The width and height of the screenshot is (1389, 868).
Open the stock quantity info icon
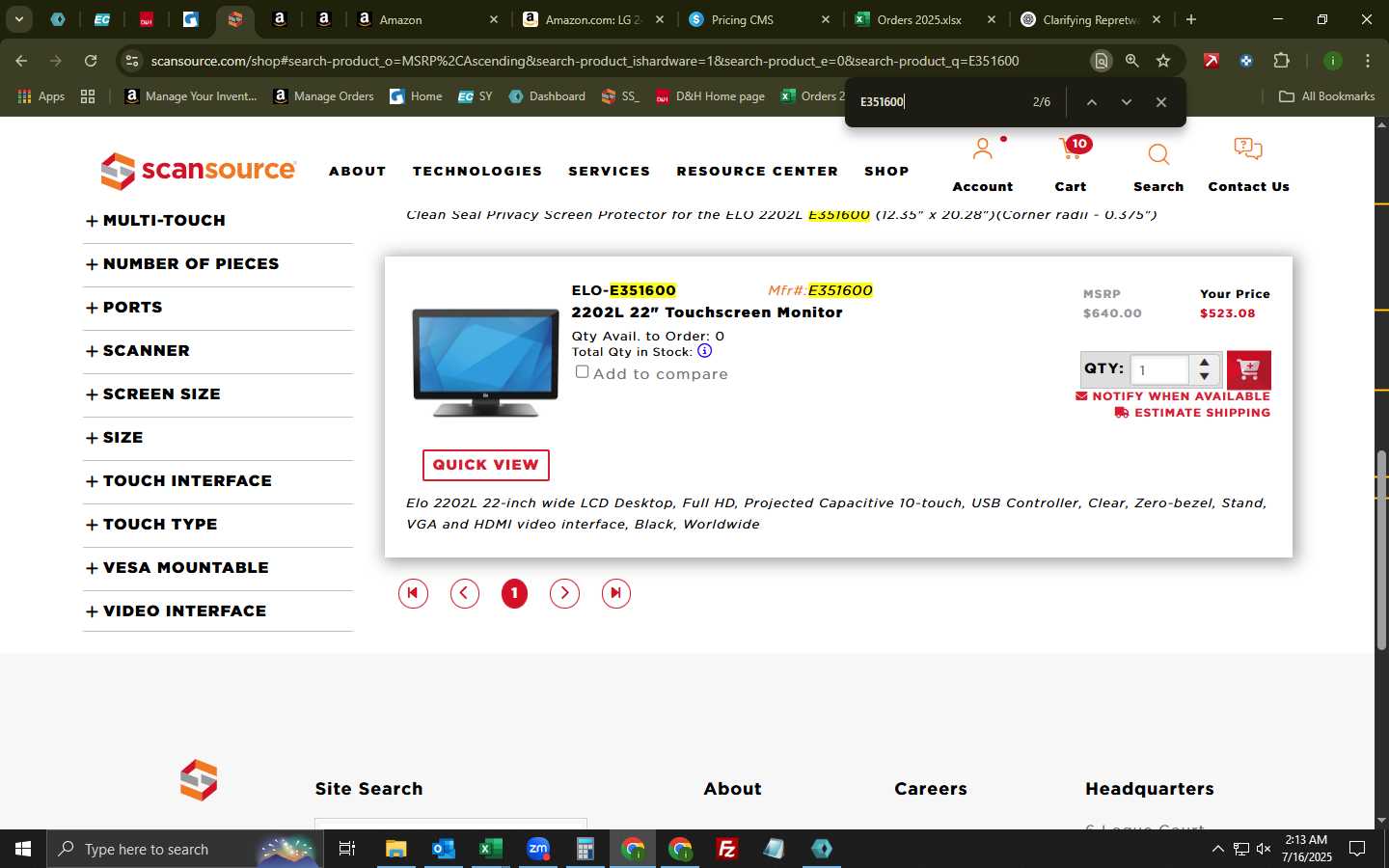pyautogui.click(x=704, y=351)
